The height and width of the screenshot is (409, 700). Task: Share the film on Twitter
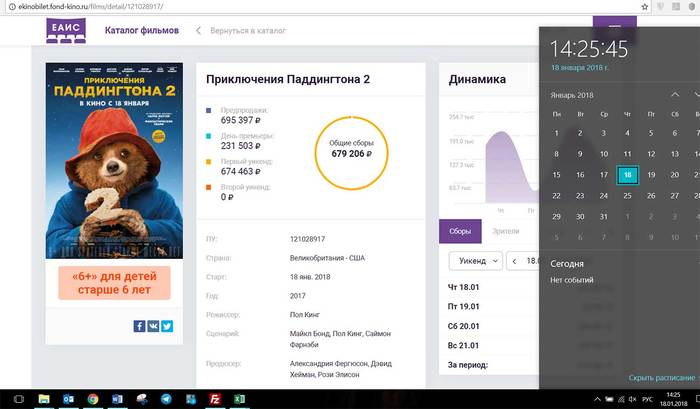click(167, 325)
